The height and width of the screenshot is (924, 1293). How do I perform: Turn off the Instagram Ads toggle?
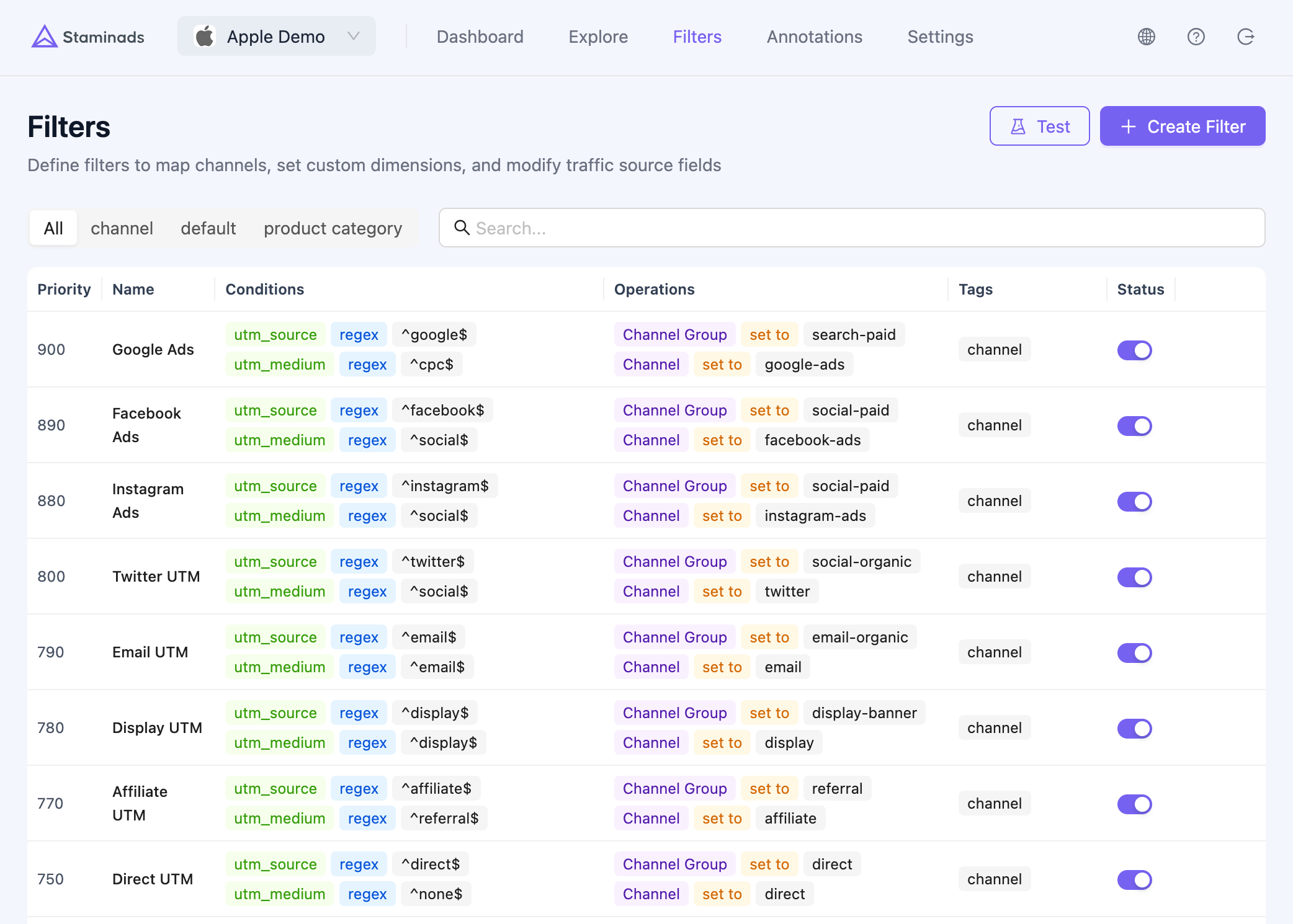click(x=1135, y=502)
